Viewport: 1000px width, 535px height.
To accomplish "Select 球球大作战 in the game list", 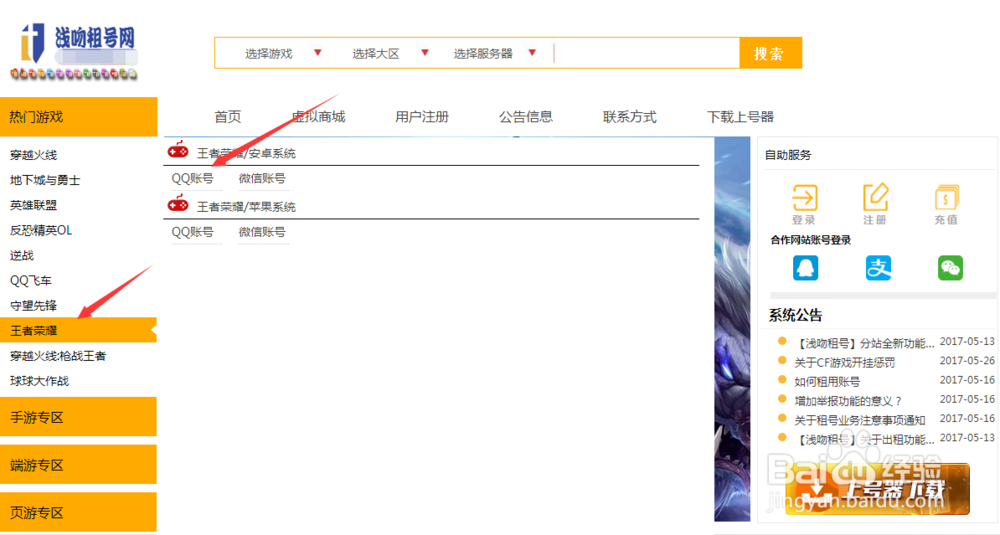I will click(x=39, y=381).
